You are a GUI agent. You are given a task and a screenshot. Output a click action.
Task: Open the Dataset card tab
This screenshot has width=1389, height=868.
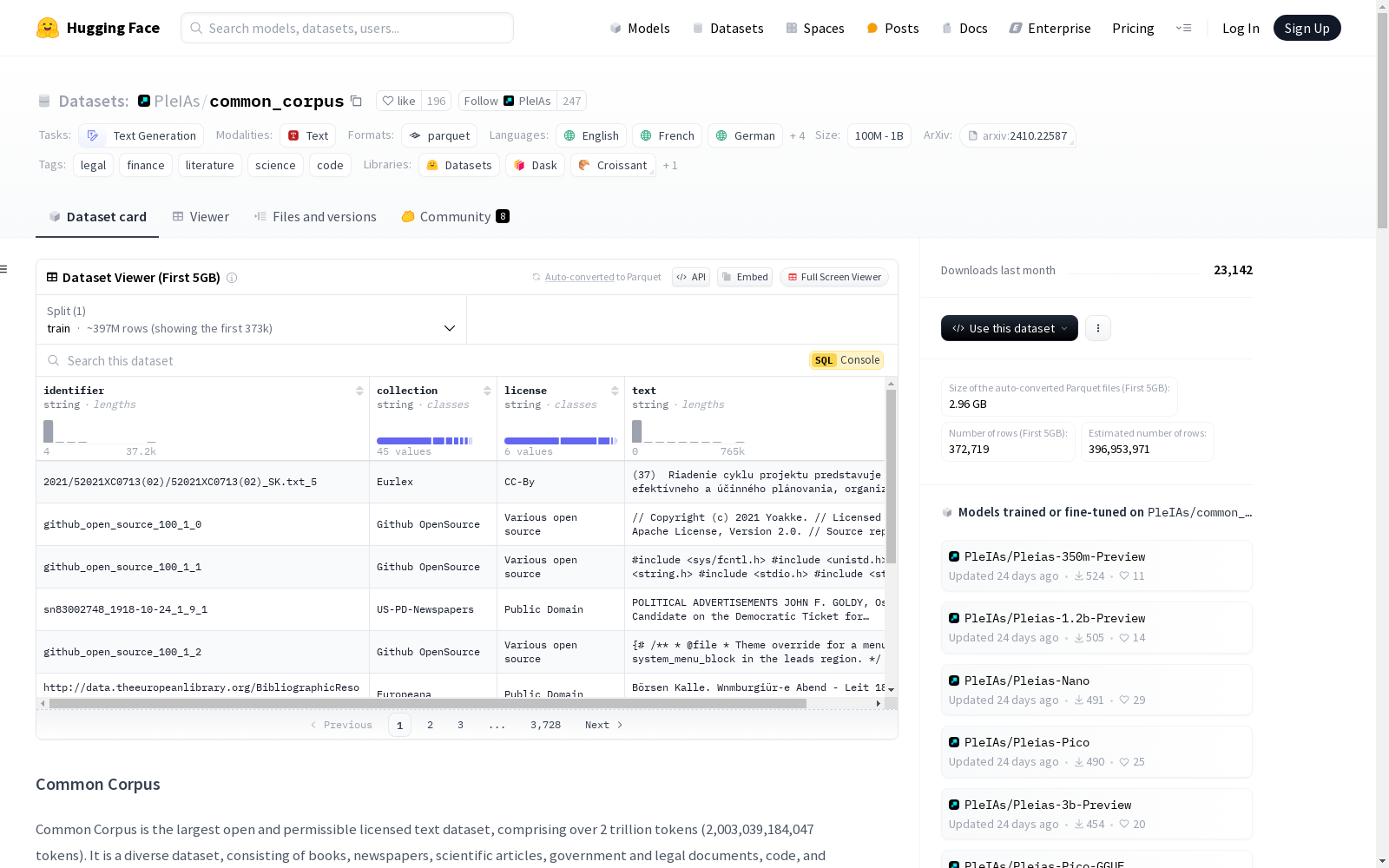97,217
